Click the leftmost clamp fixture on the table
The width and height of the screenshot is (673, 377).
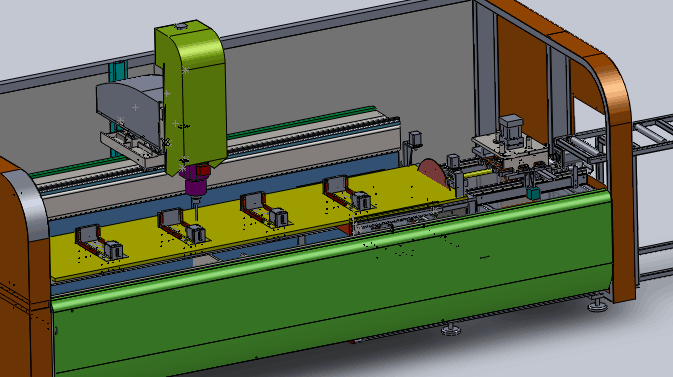99,243
